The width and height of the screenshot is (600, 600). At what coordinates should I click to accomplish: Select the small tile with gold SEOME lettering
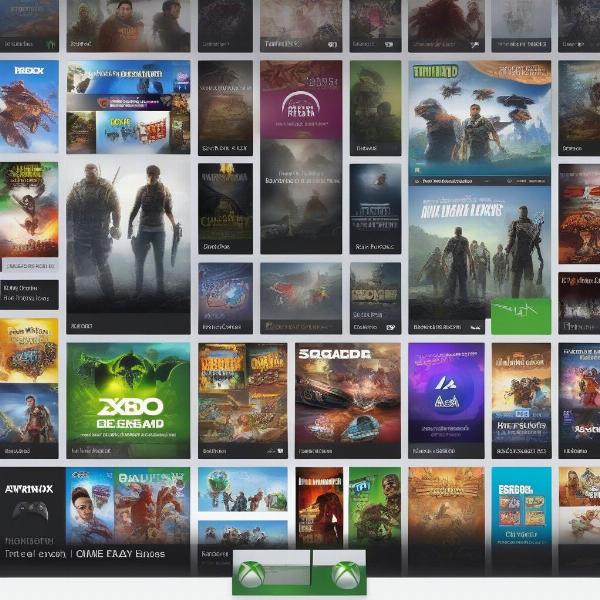375,298
